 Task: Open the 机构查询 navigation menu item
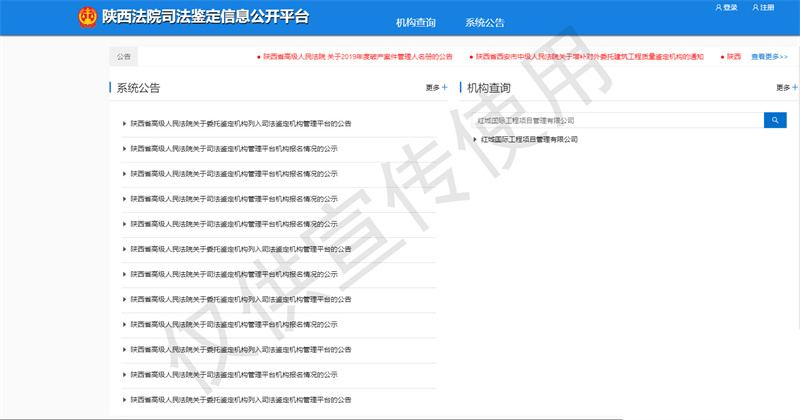click(416, 22)
